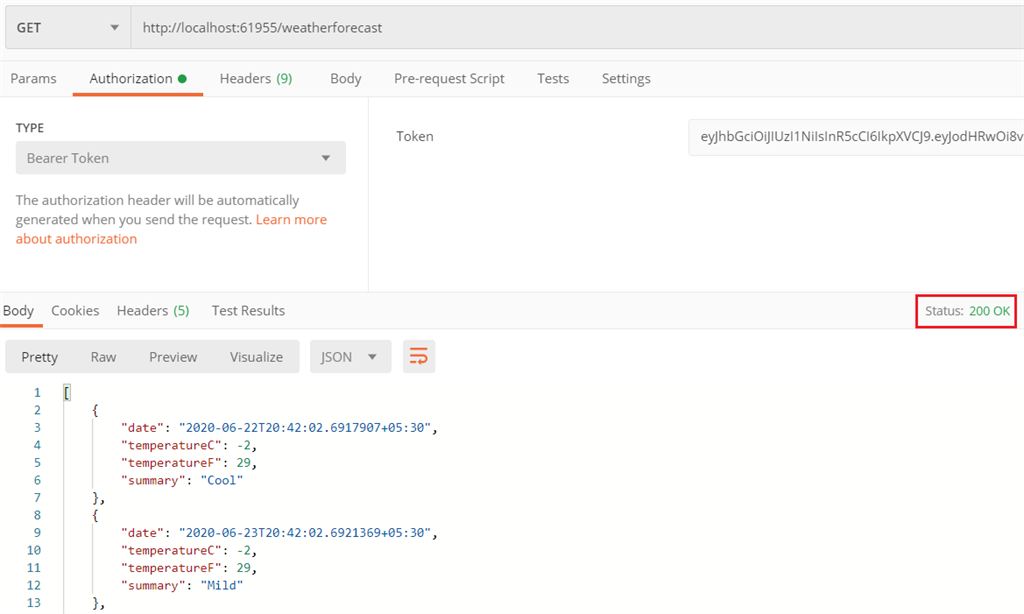Open the GET method dropdown
The image size is (1024, 614).
pos(68,27)
